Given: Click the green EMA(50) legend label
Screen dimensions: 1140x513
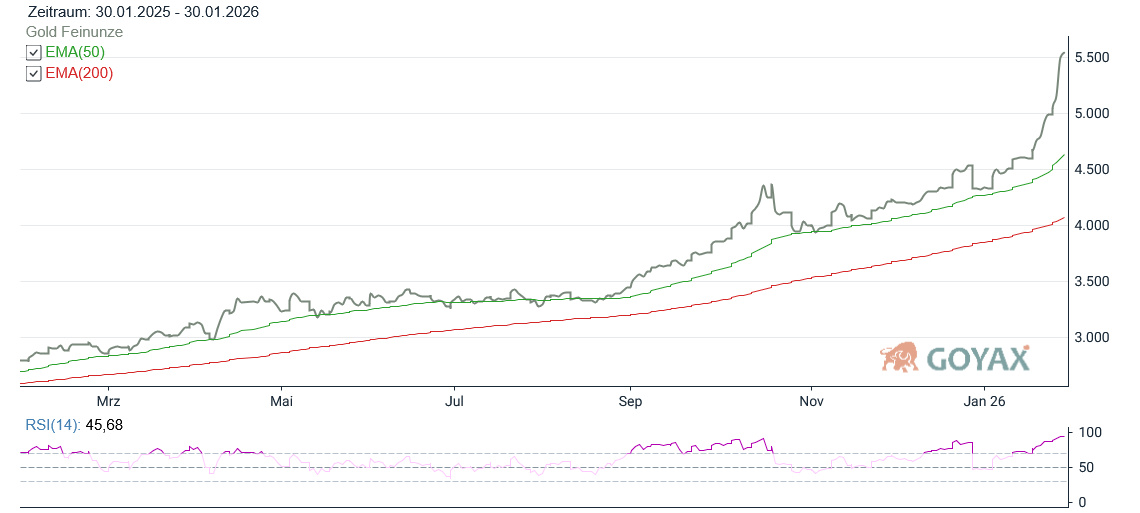Looking at the screenshot, I should [x=75, y=52].
